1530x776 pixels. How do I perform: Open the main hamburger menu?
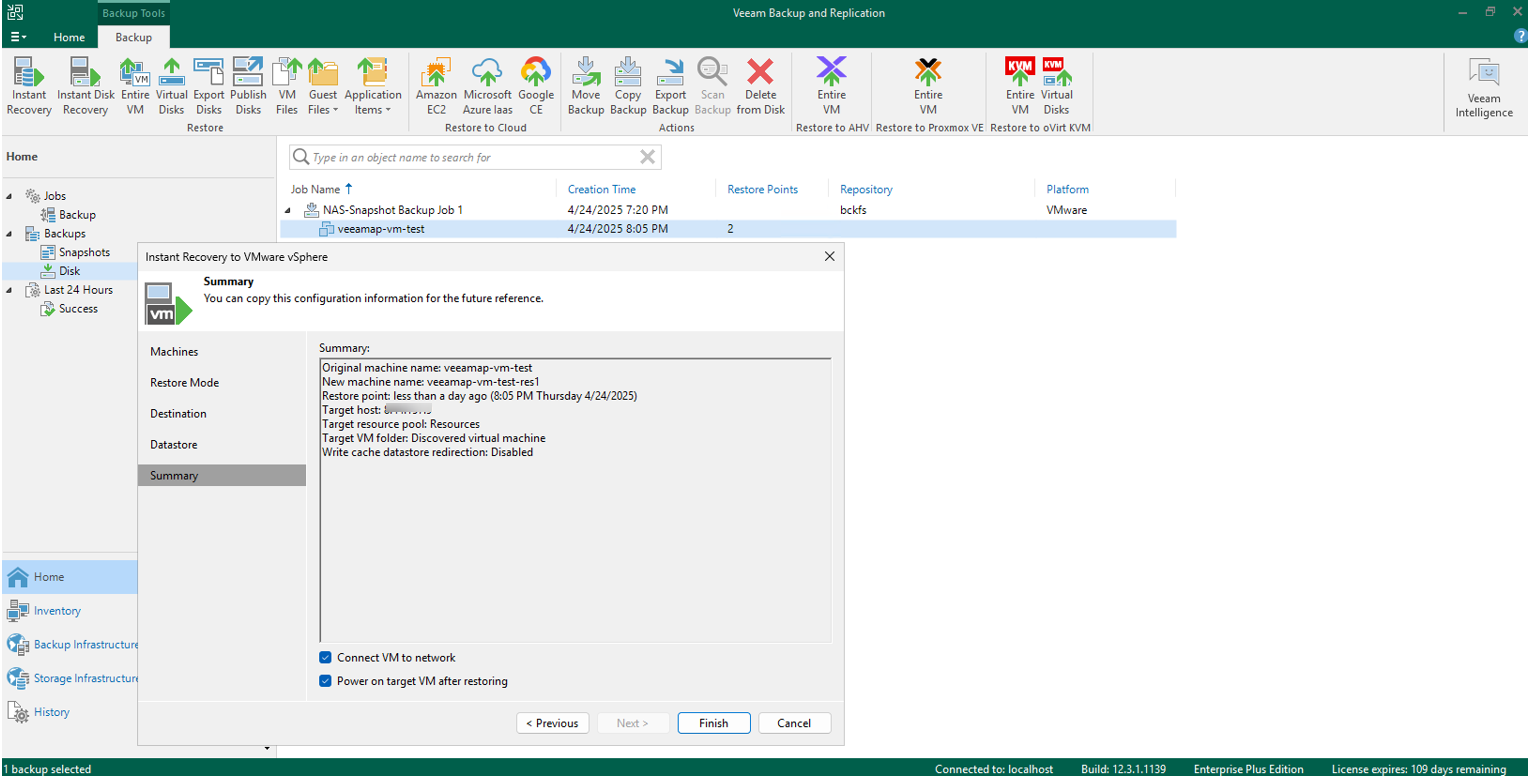click(x=18, y=37)
